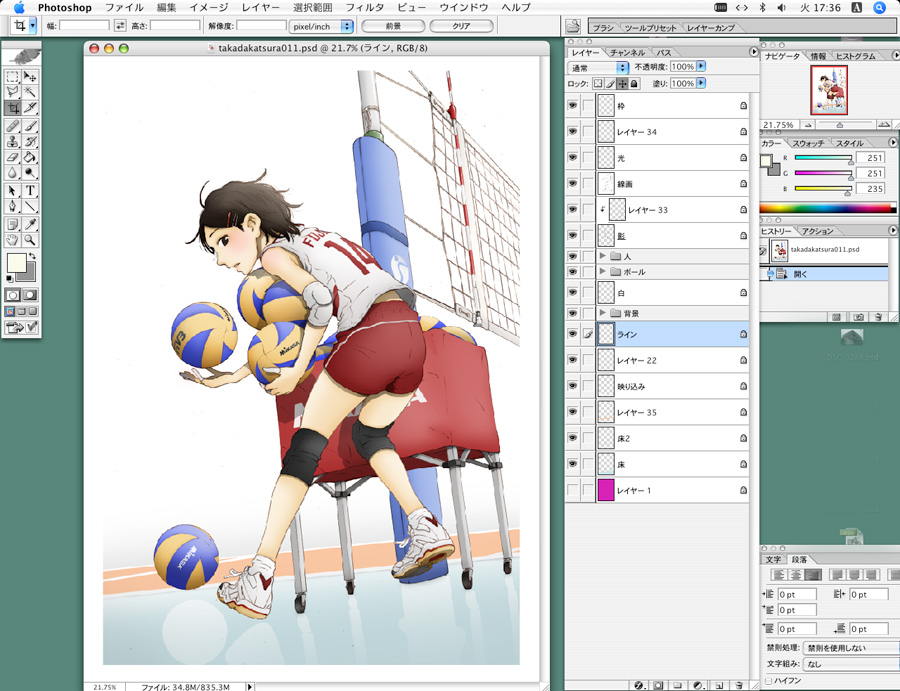The height and width of the screenshot is (691, 900).
Task: Select the Brush tool
Action: point(30,126)
